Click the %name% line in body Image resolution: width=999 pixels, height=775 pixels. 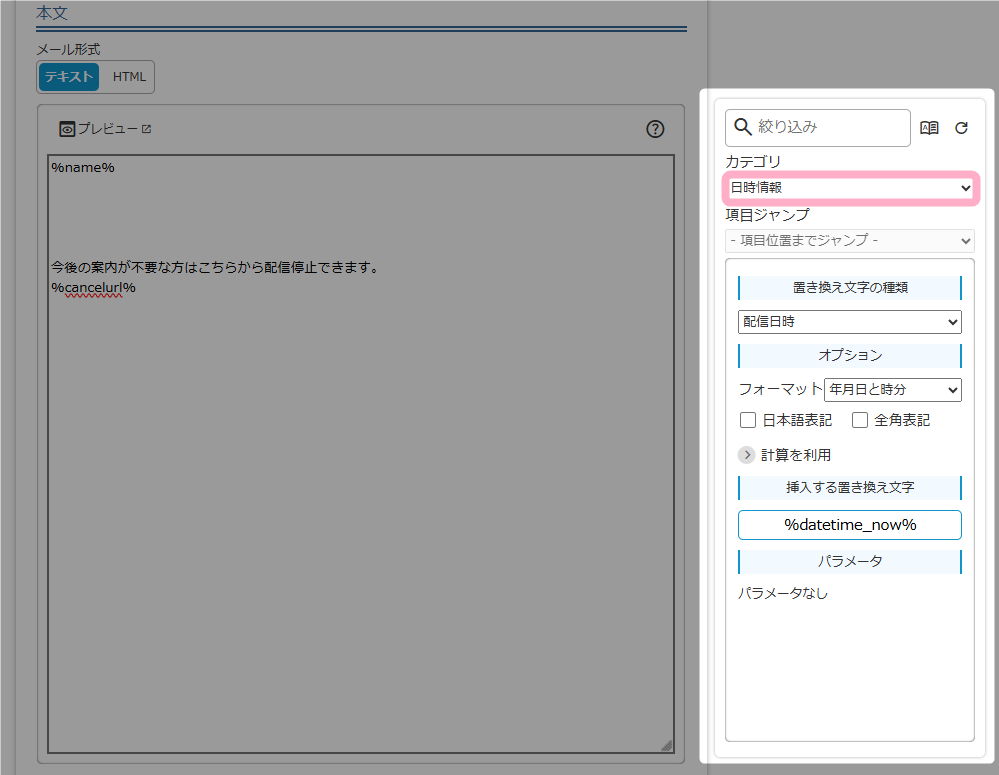pos(83,168)
